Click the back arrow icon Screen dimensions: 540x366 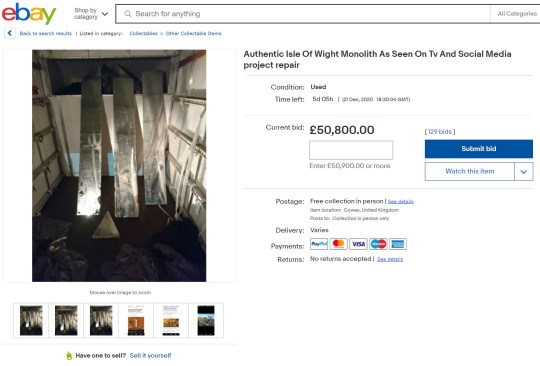point(10,33)
